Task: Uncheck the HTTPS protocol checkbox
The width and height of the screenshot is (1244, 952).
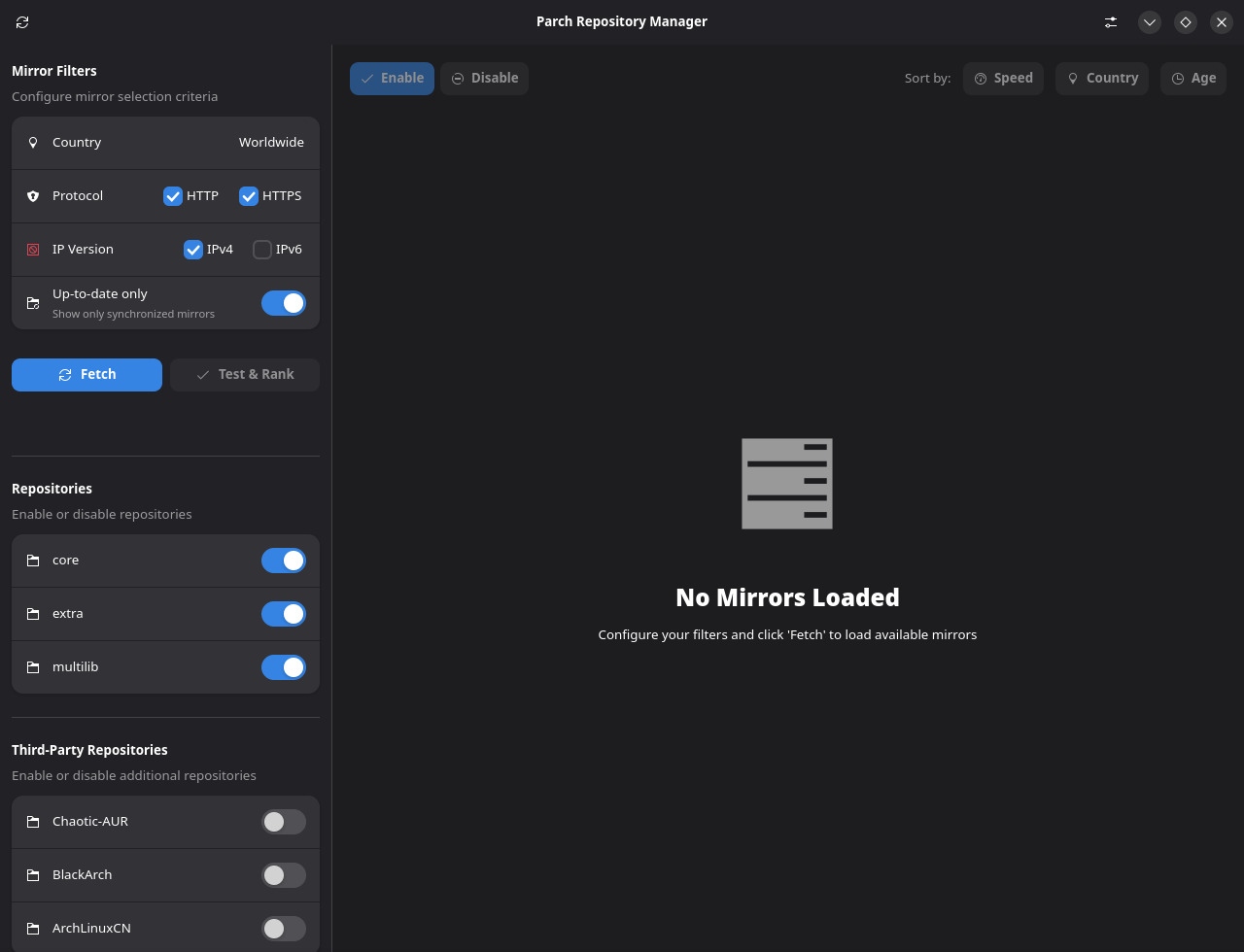Action: [x=249, y=196]
